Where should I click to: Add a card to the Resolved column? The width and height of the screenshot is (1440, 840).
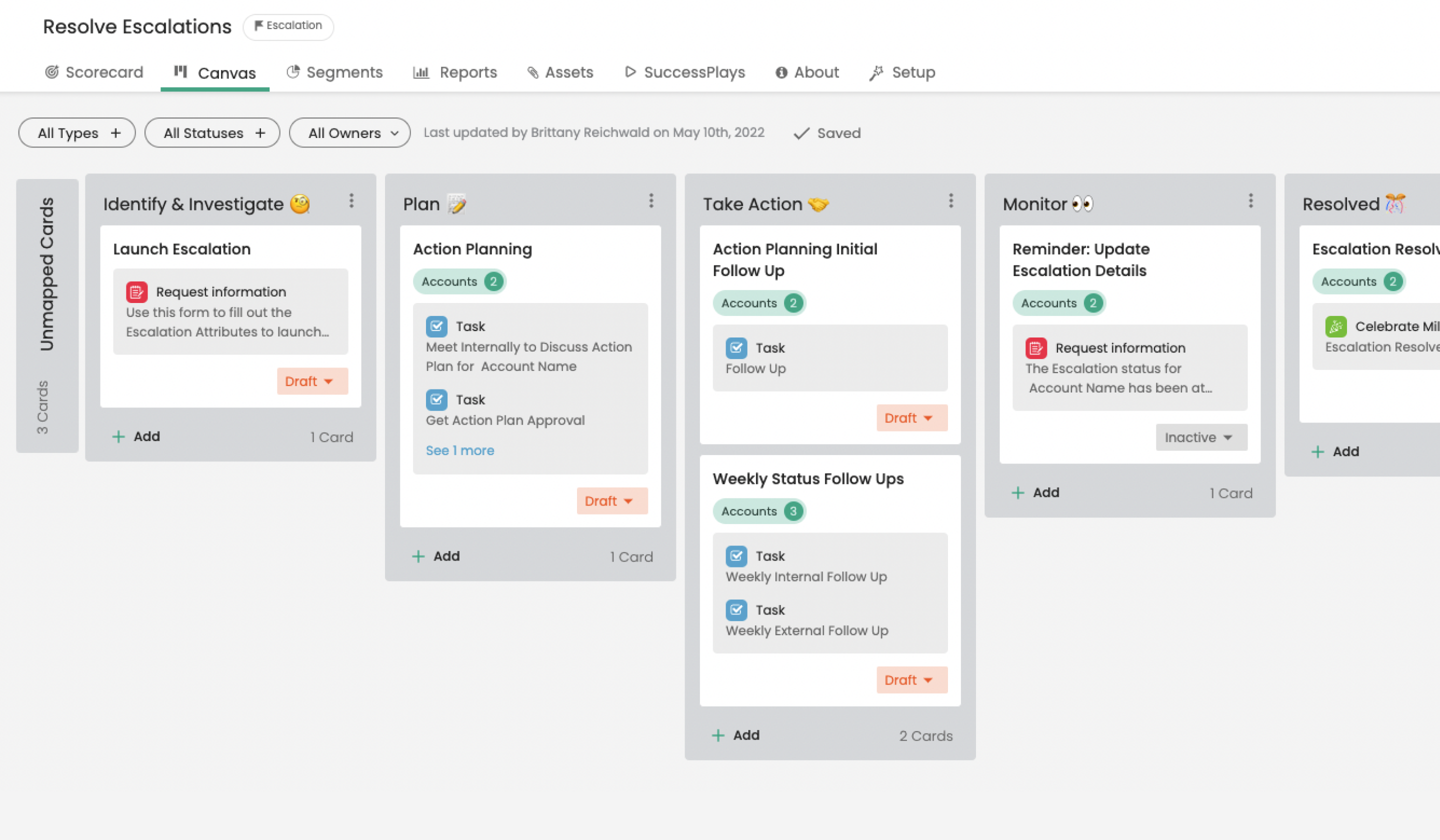coord(1335,451)
